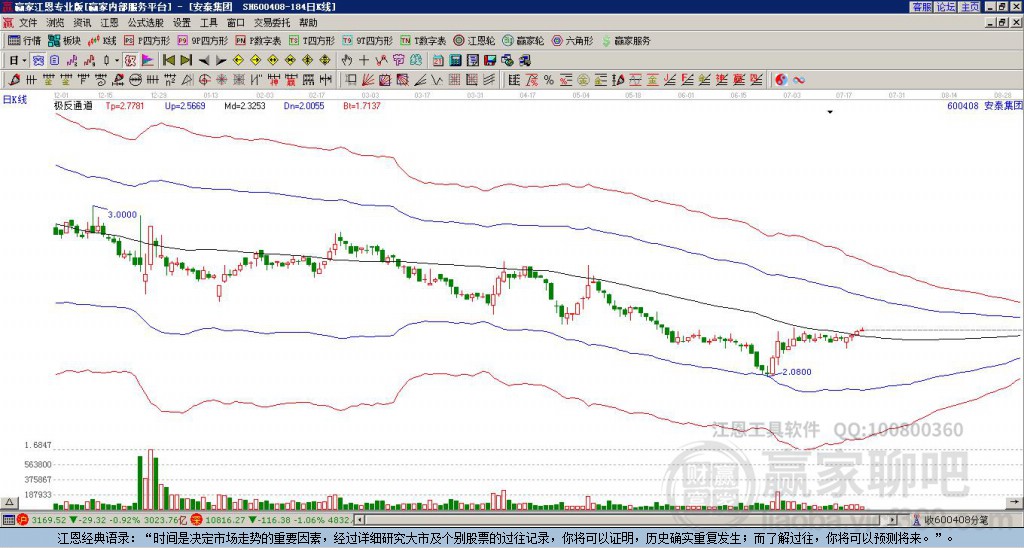Image resolution: width=1024 pixels, height=548 pixels.
Task: Open the 交易委托 menu
Action: [272, 23]
